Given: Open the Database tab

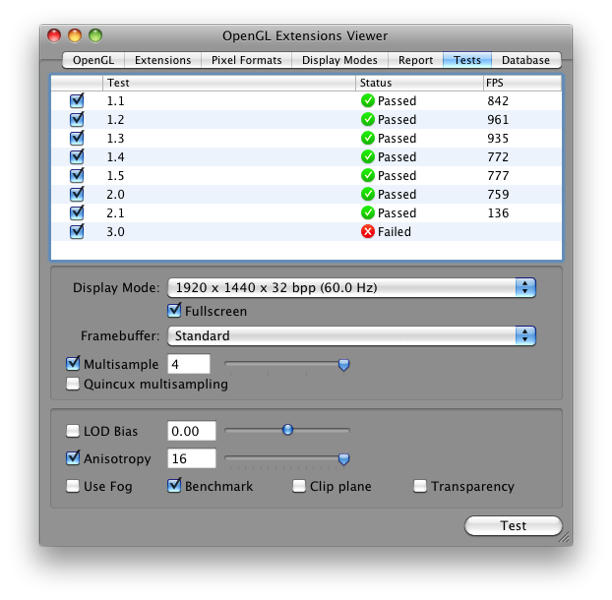Looking at the screenshot, I should click(526, 60).
